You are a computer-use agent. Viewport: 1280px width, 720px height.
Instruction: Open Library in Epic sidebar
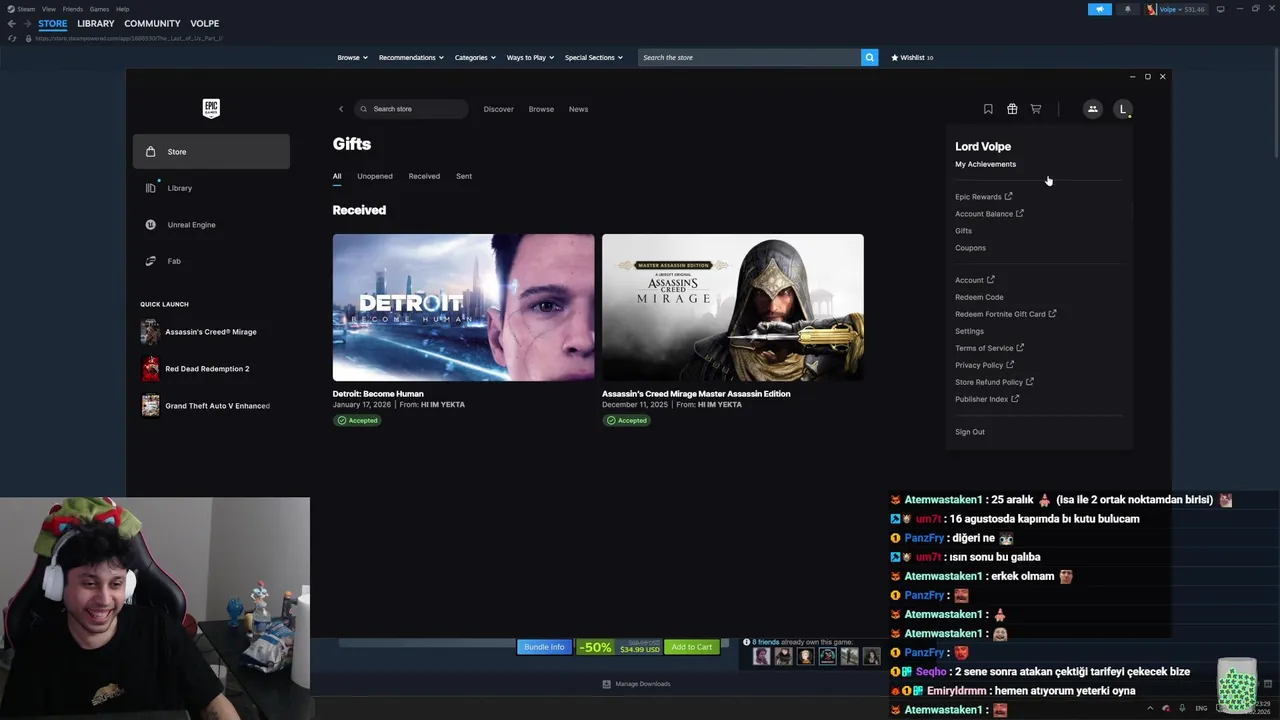point(211,188)
